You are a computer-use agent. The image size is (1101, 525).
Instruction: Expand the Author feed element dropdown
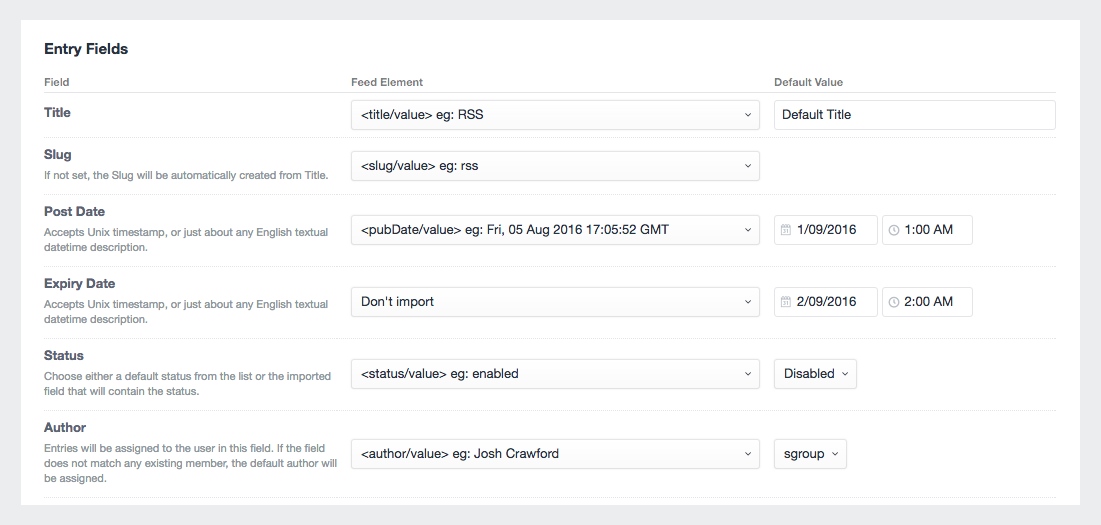coord(555,454)
